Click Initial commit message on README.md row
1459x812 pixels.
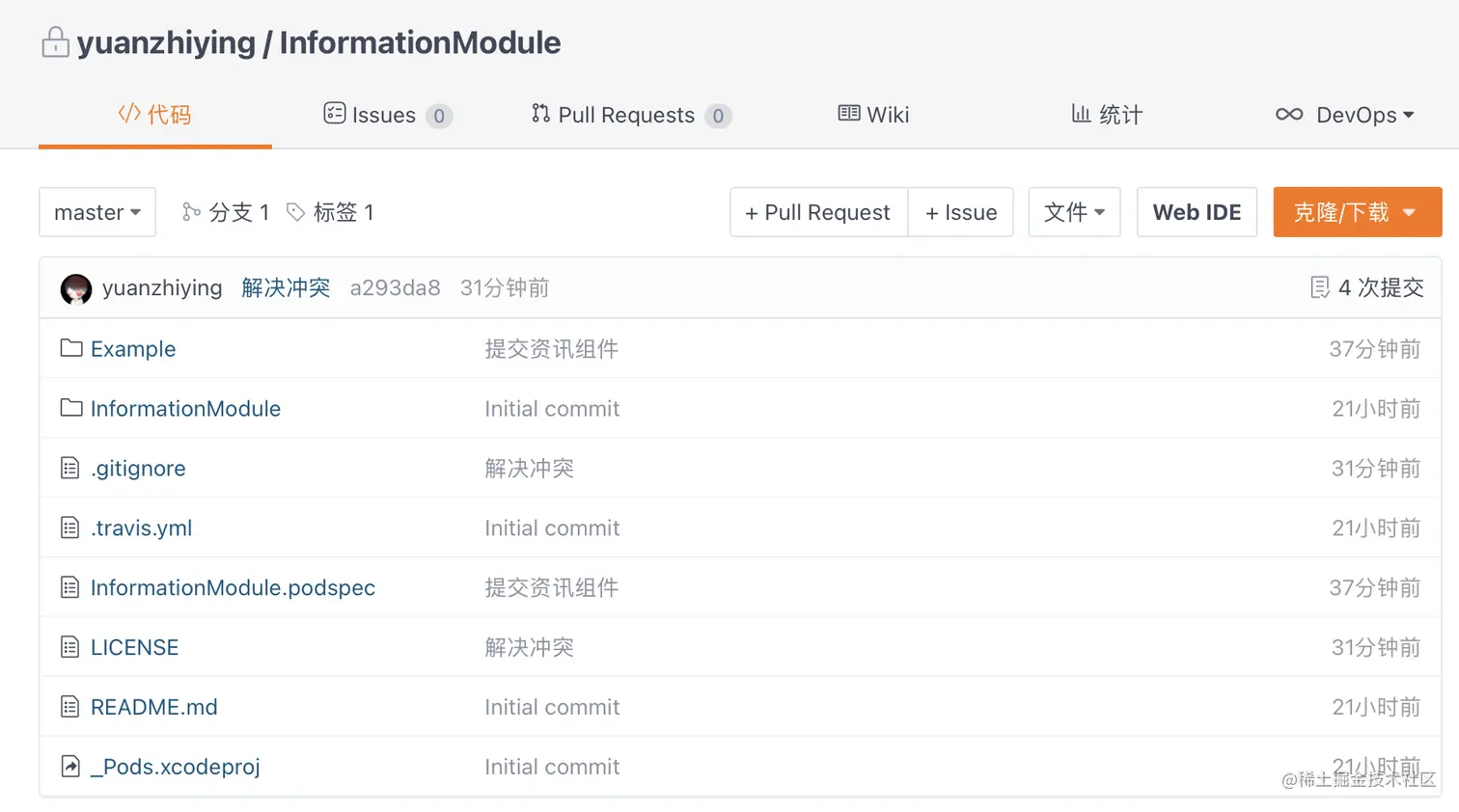(552, 708)
